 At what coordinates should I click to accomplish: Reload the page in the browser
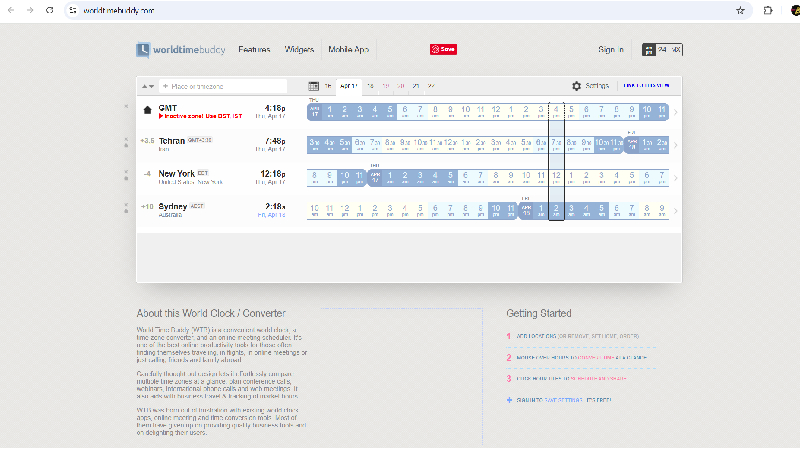[x=49, y=10]
